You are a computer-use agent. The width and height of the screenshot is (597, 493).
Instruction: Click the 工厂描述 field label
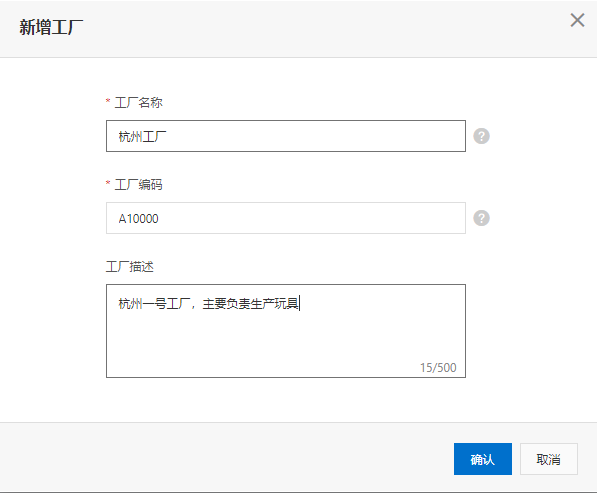coord(130,266)
